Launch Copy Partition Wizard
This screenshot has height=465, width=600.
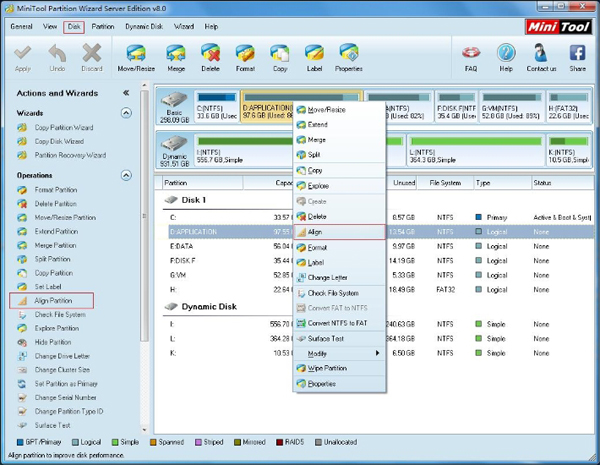64,127
